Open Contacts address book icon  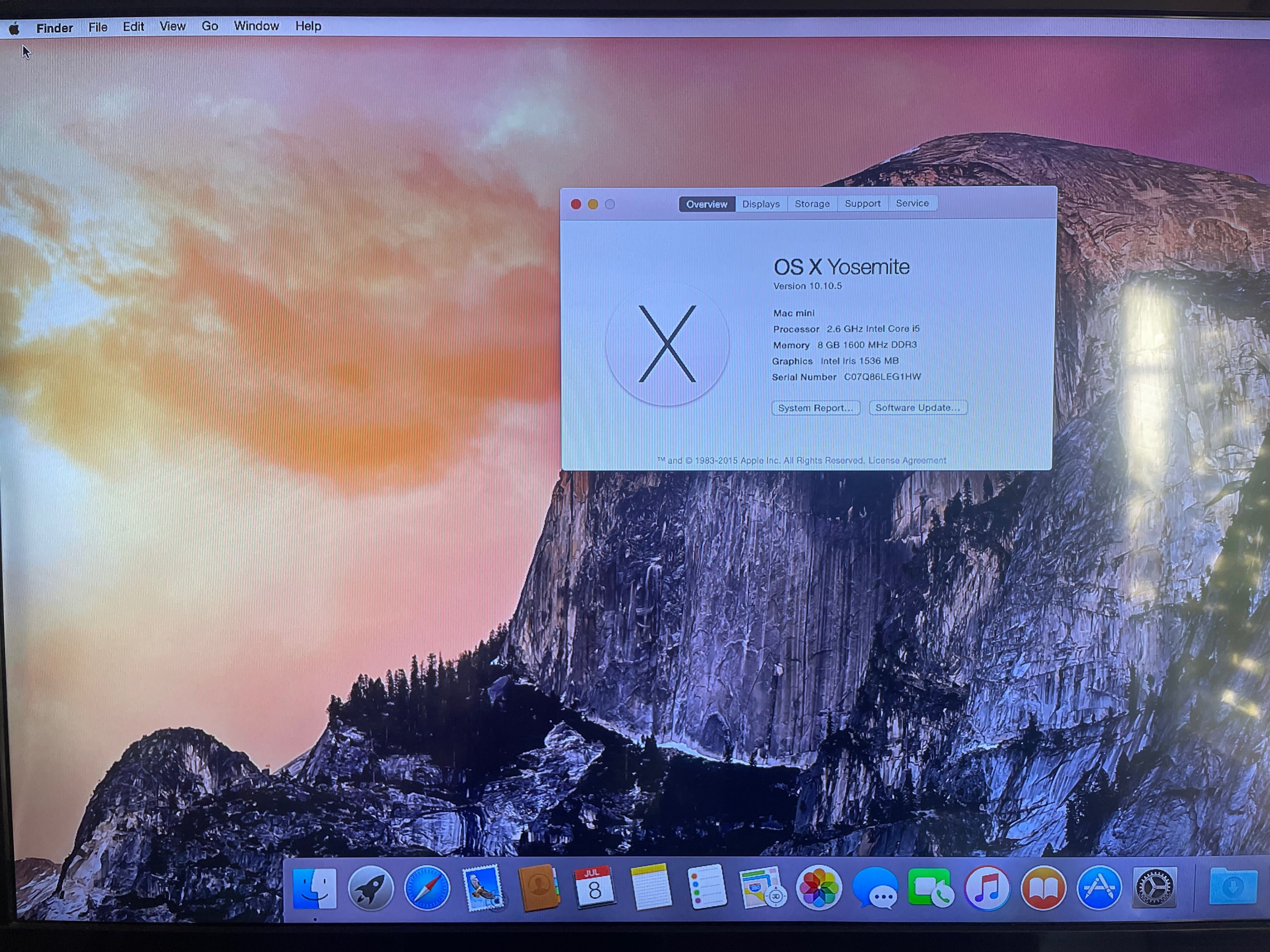coord(539,888)
